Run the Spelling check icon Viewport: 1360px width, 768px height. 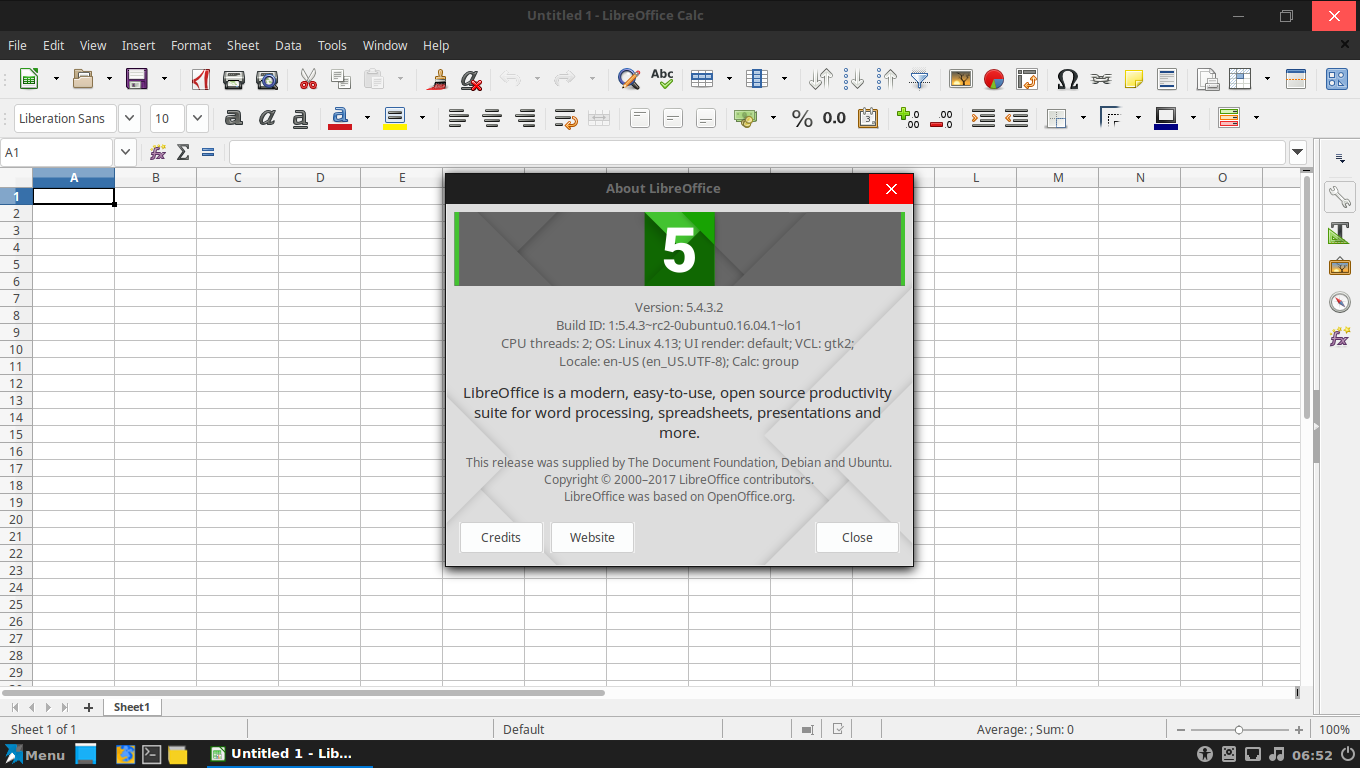pyautogui.click(x=662, y=79)
